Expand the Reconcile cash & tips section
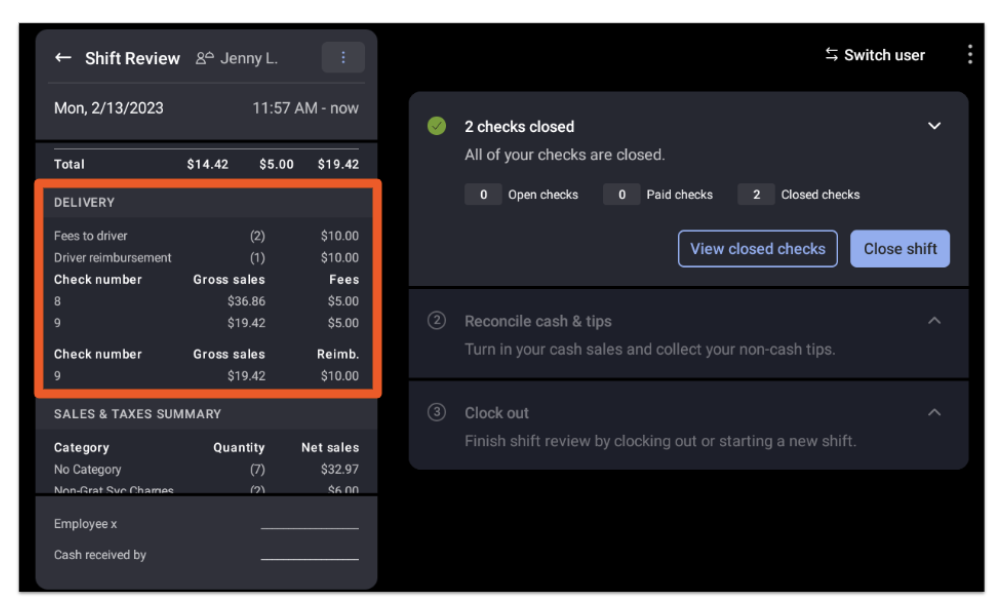 934,320
